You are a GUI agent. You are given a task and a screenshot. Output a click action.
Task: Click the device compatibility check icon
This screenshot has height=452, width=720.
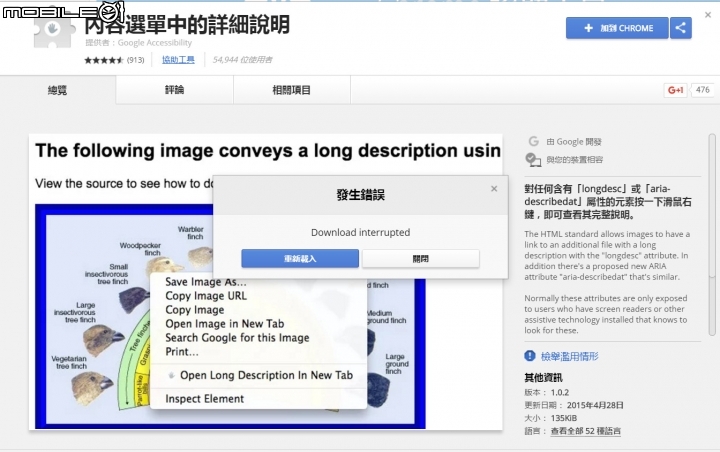click(x=533, y=160)
